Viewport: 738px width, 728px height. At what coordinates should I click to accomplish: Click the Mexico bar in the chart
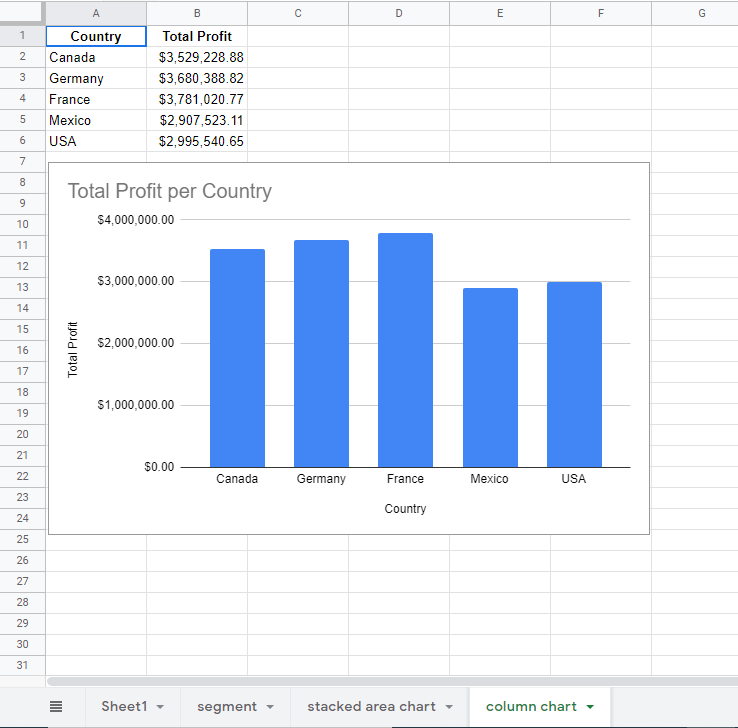490,377
